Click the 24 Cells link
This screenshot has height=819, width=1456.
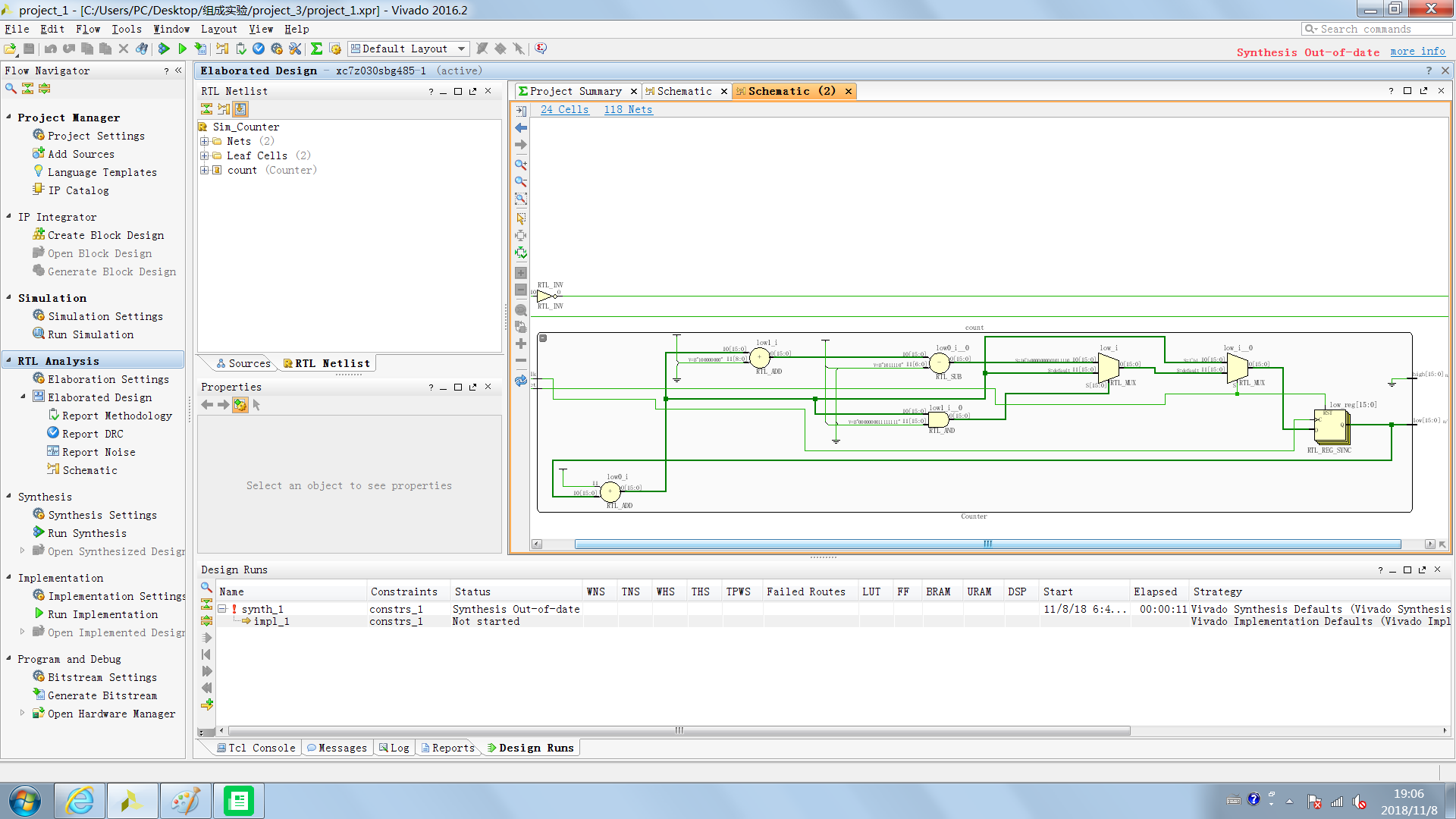point(564,109)
